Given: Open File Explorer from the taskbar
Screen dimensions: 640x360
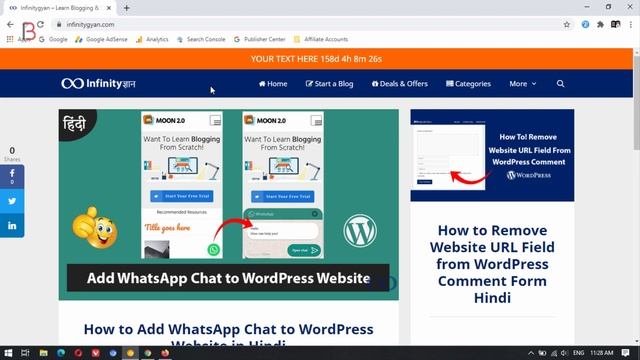Looking at the screenshot, I should point(43,353).
